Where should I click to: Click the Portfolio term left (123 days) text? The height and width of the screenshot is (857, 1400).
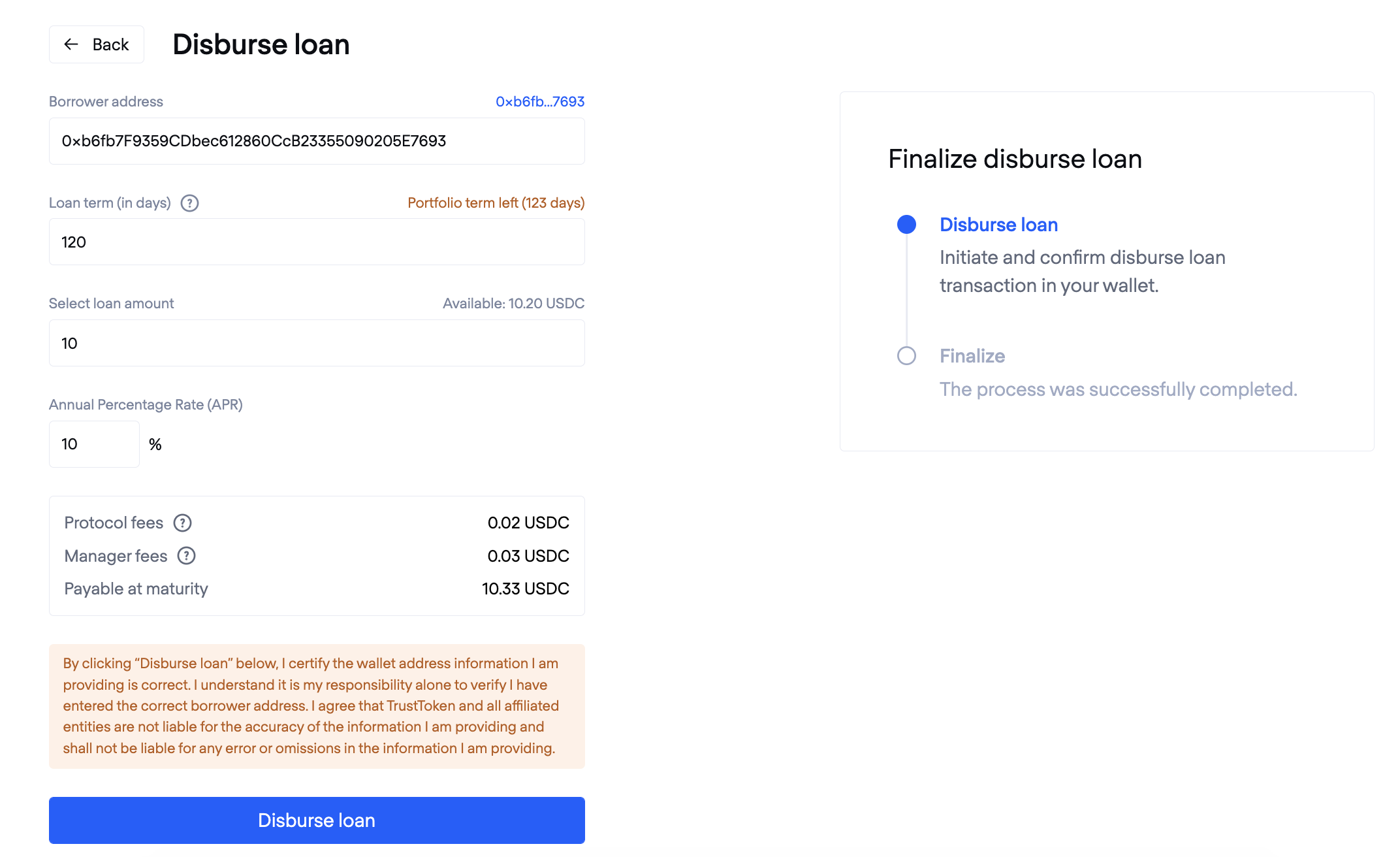(496, 203)
